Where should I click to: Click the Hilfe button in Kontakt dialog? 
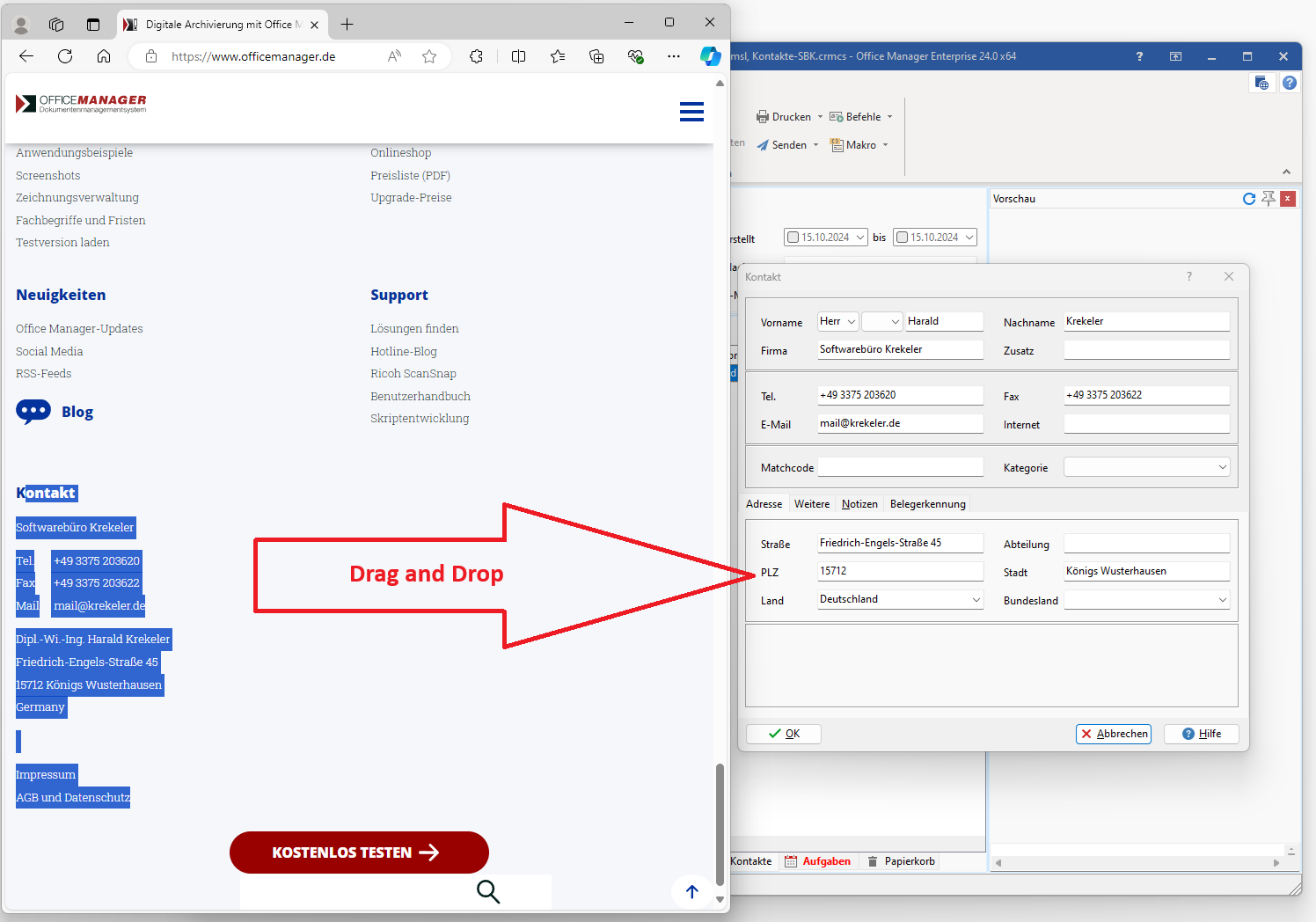point(1202,734)
